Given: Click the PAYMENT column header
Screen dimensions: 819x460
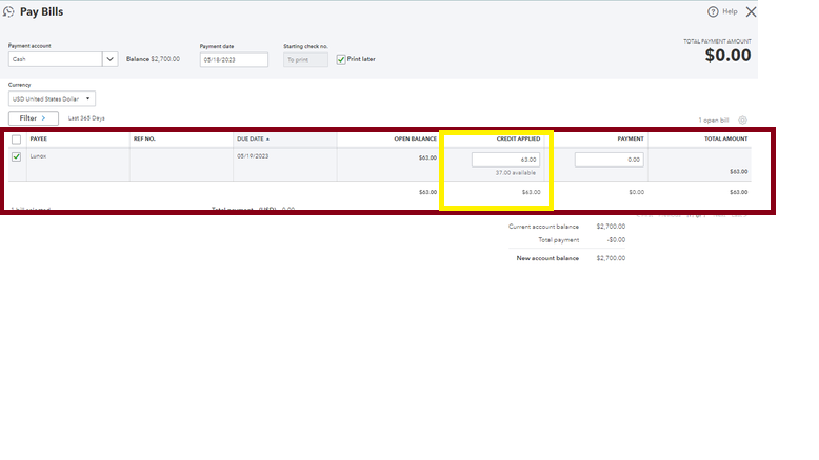Looking at the screenshot, I should [630, 139].
